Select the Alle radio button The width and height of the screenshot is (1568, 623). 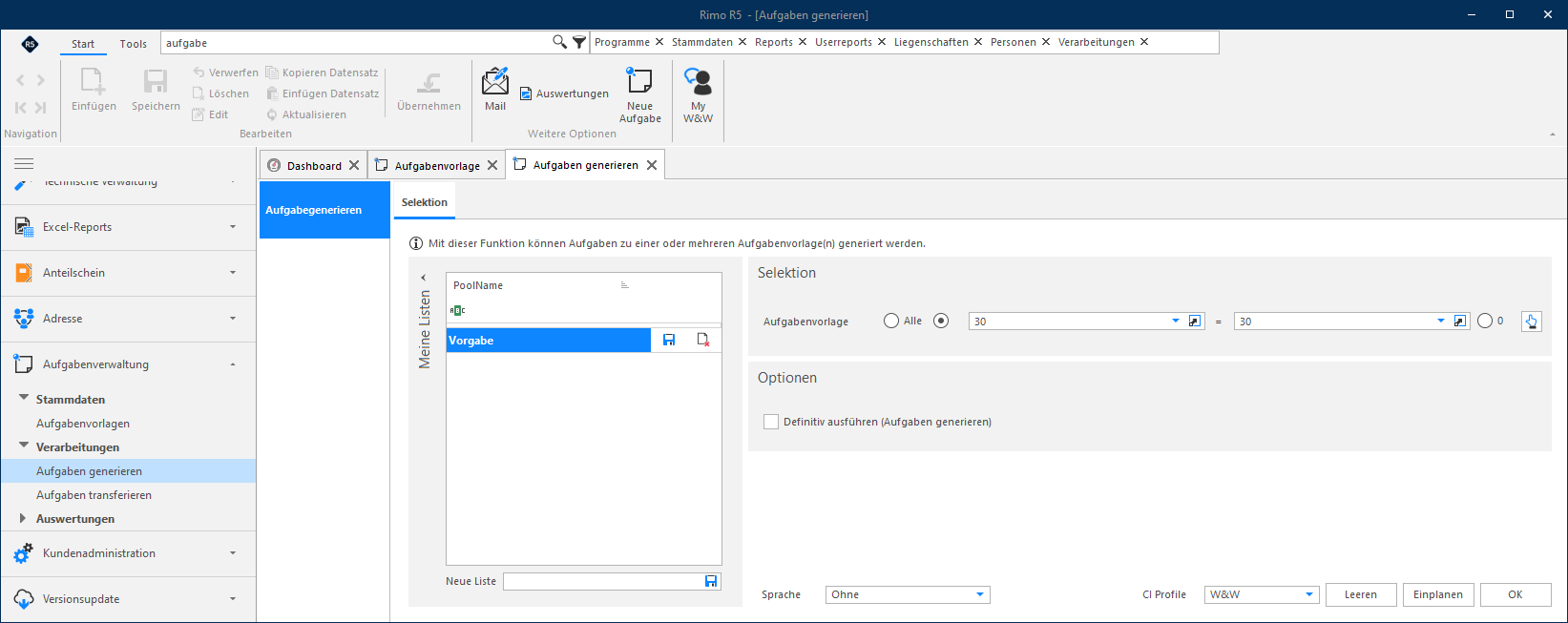(891, 321)
